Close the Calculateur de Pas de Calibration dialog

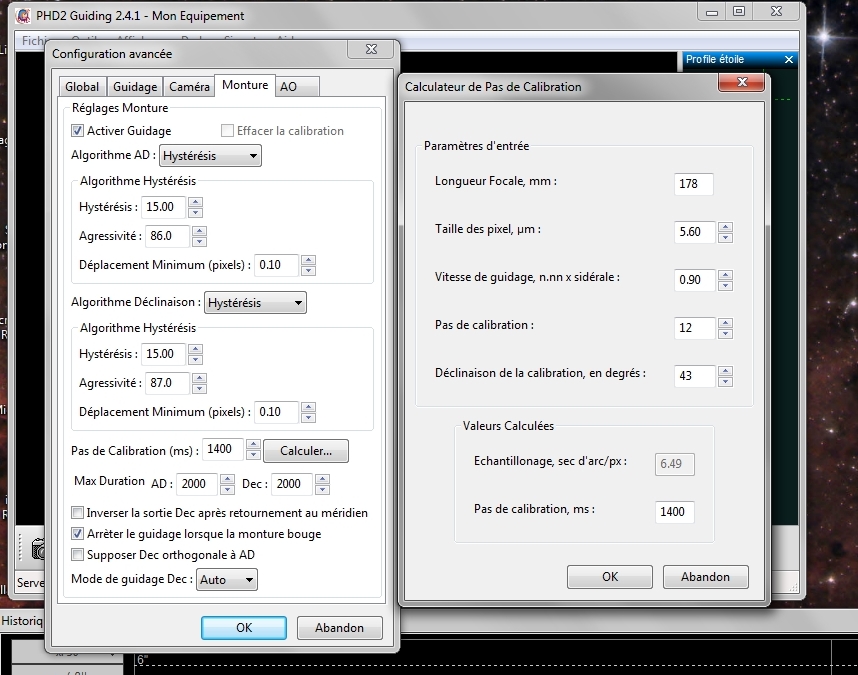(741, 82)
